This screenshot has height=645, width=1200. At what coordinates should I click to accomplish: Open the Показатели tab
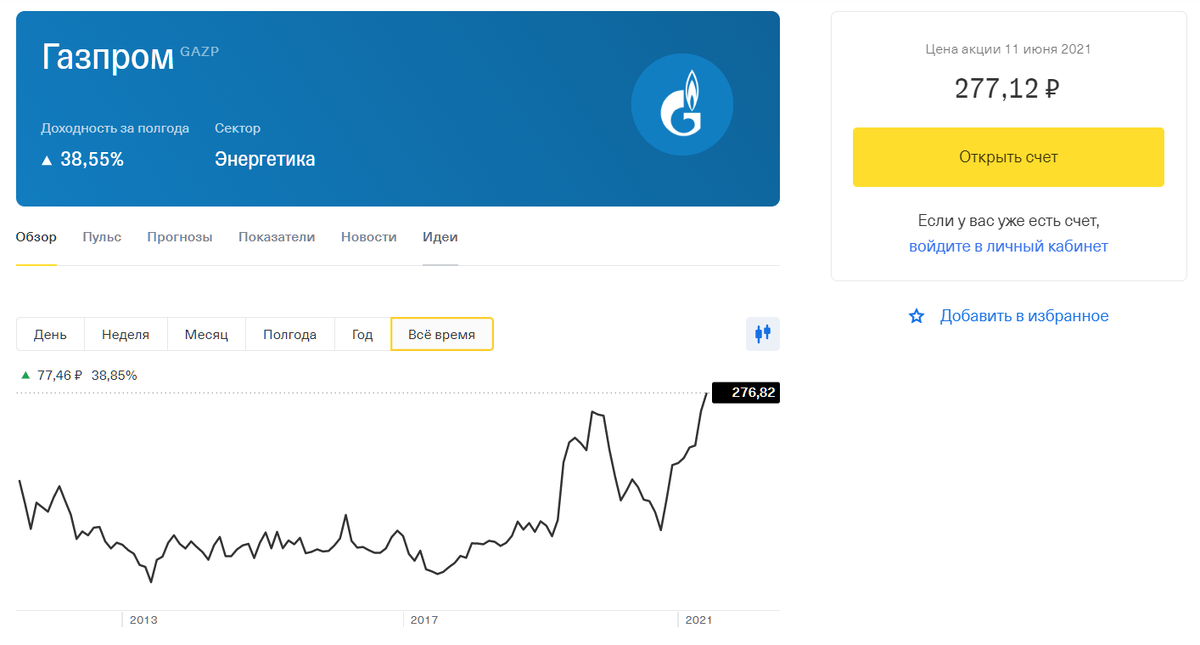276,237
